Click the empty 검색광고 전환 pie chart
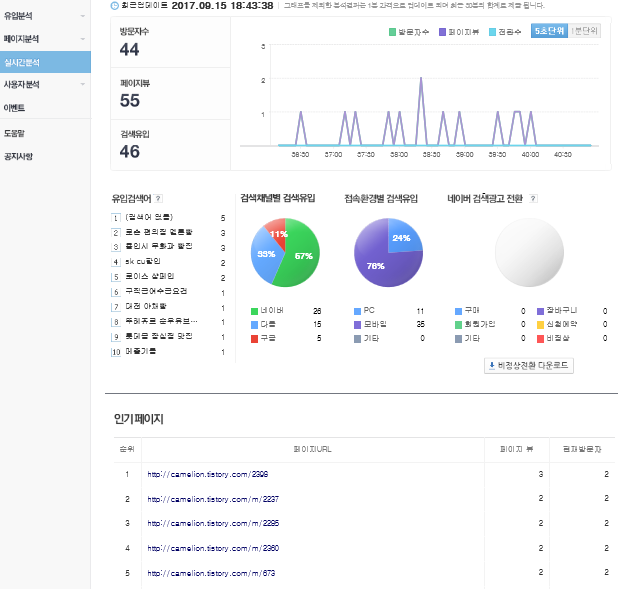Image resolution: width=625 pixels, height=589 pixels. pyautogui.click(x=529, y=252)
